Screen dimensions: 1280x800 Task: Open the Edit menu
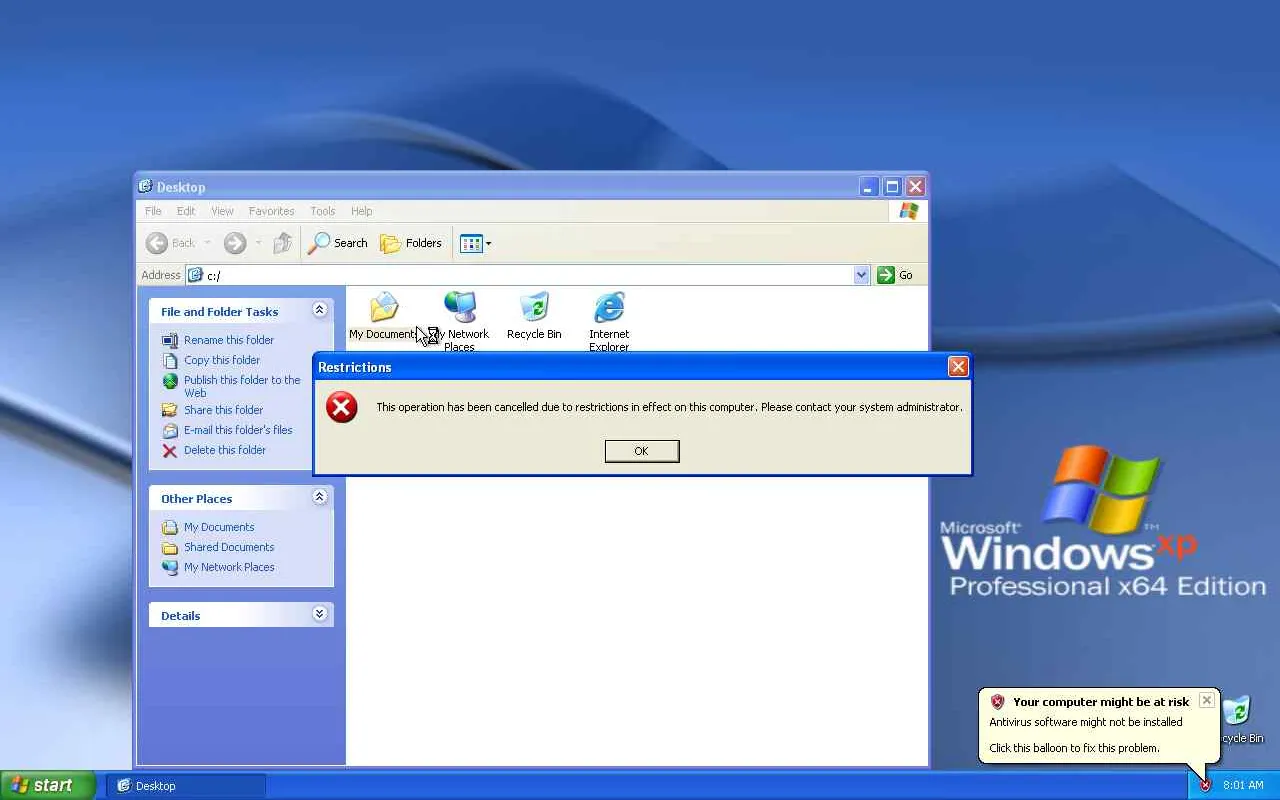186,211
